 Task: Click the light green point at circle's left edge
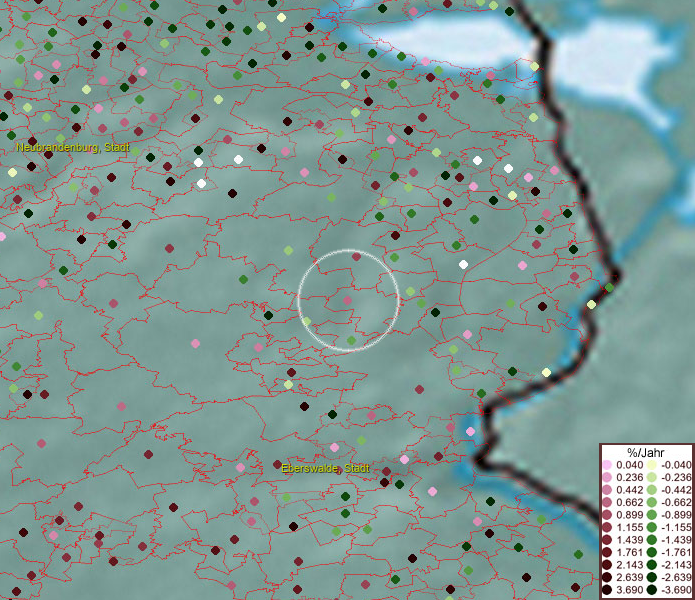pyautogui.click(x=307, y=321)
